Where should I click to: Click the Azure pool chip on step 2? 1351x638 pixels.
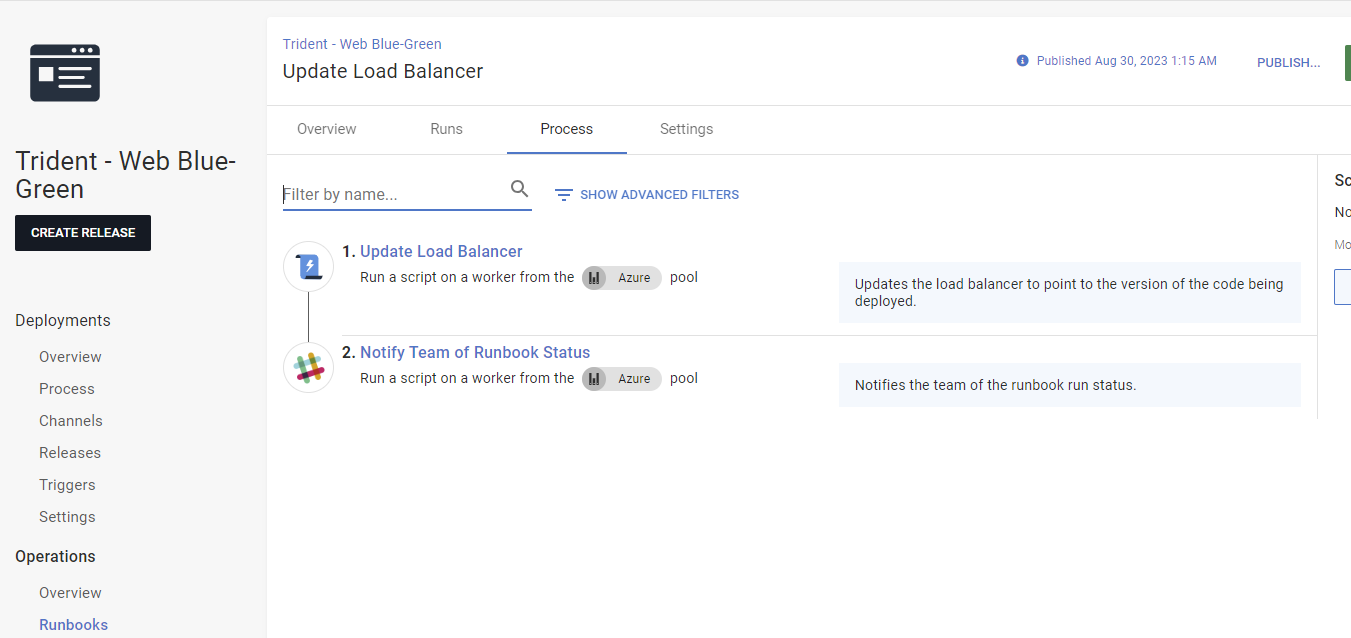(x=621, y=378)
